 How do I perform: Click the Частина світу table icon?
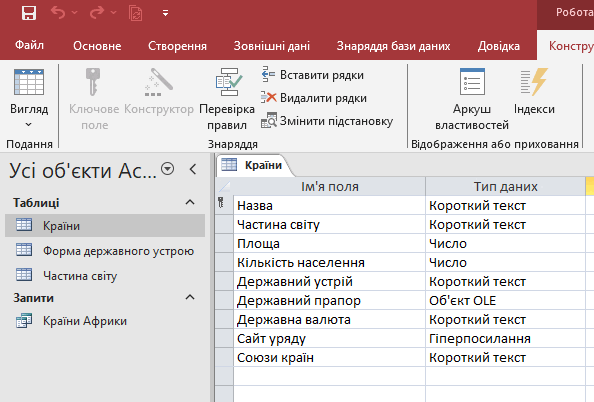click(24, 275)
